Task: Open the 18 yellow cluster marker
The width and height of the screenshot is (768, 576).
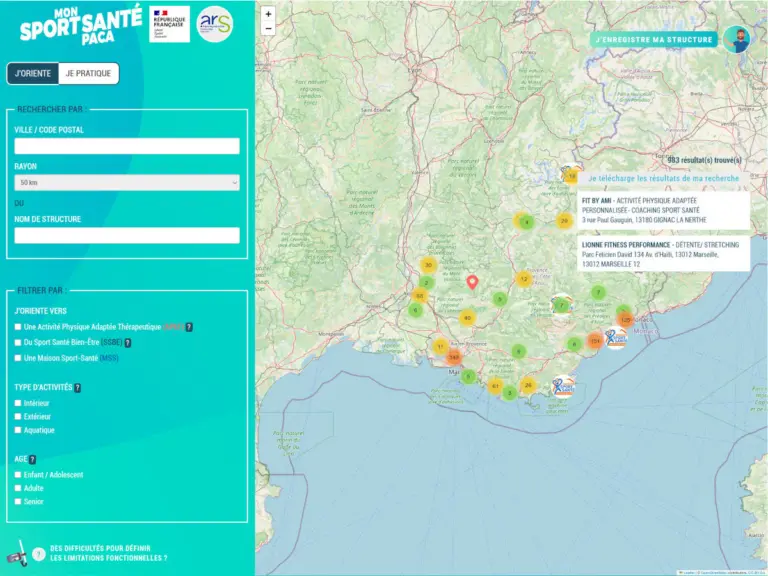Action: pos(572,176)
